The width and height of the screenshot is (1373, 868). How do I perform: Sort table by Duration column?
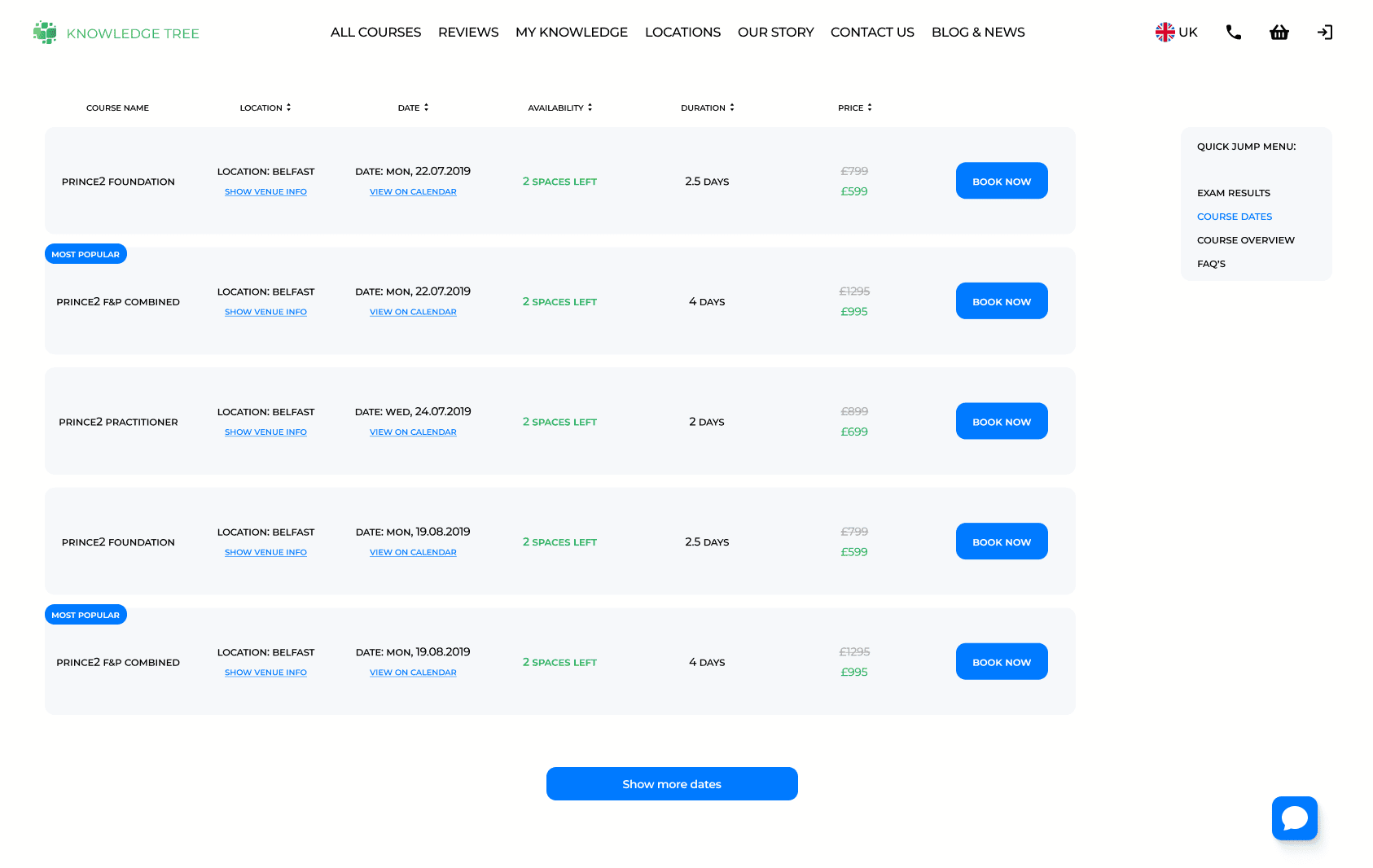coord(708,107)
